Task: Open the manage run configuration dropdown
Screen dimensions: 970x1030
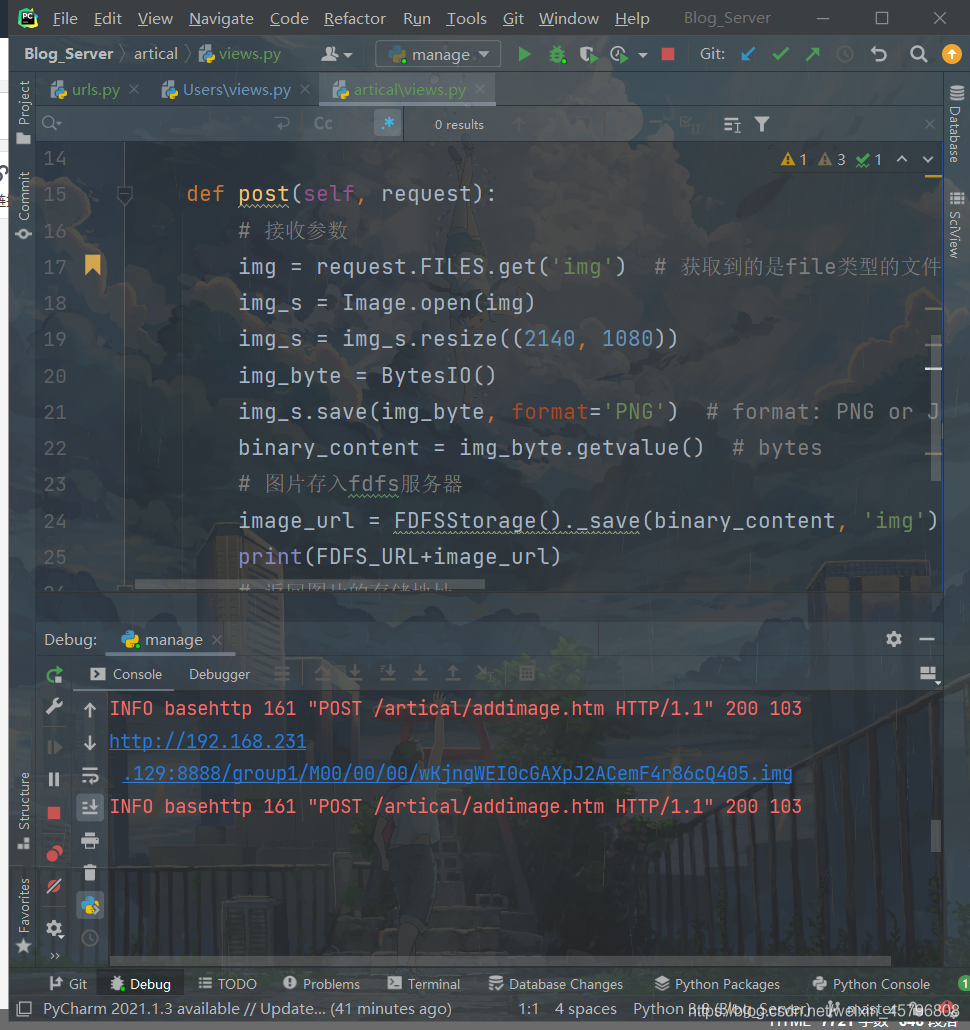Action: [x=438, y=54]
